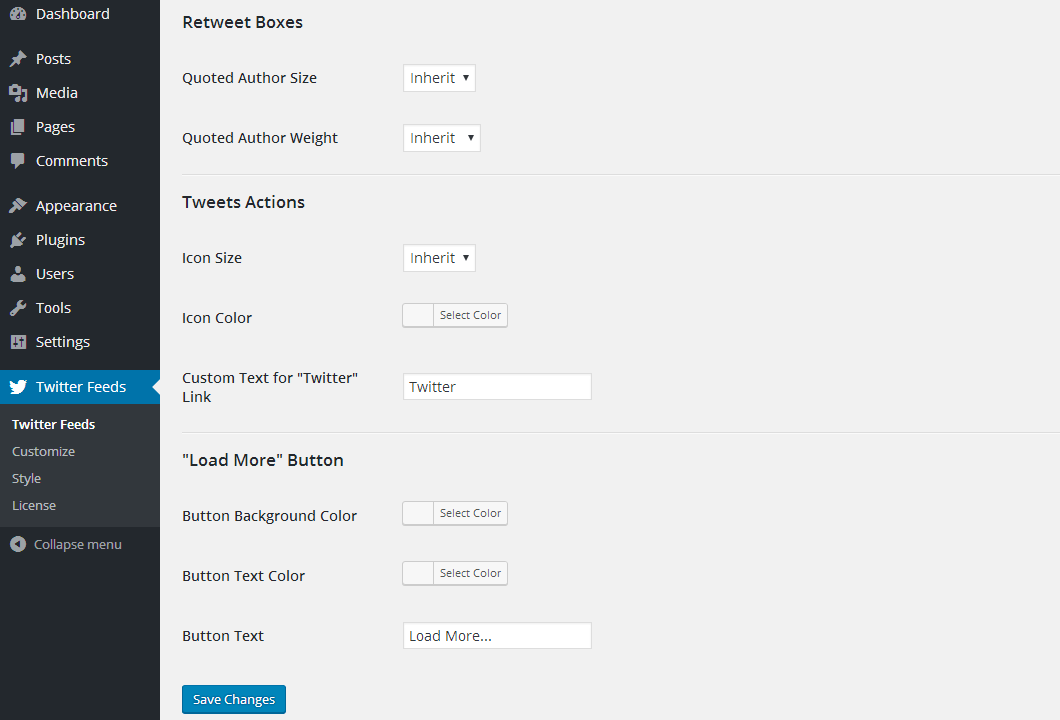
Task: Click the Users person icon
Action: point(18,274)
